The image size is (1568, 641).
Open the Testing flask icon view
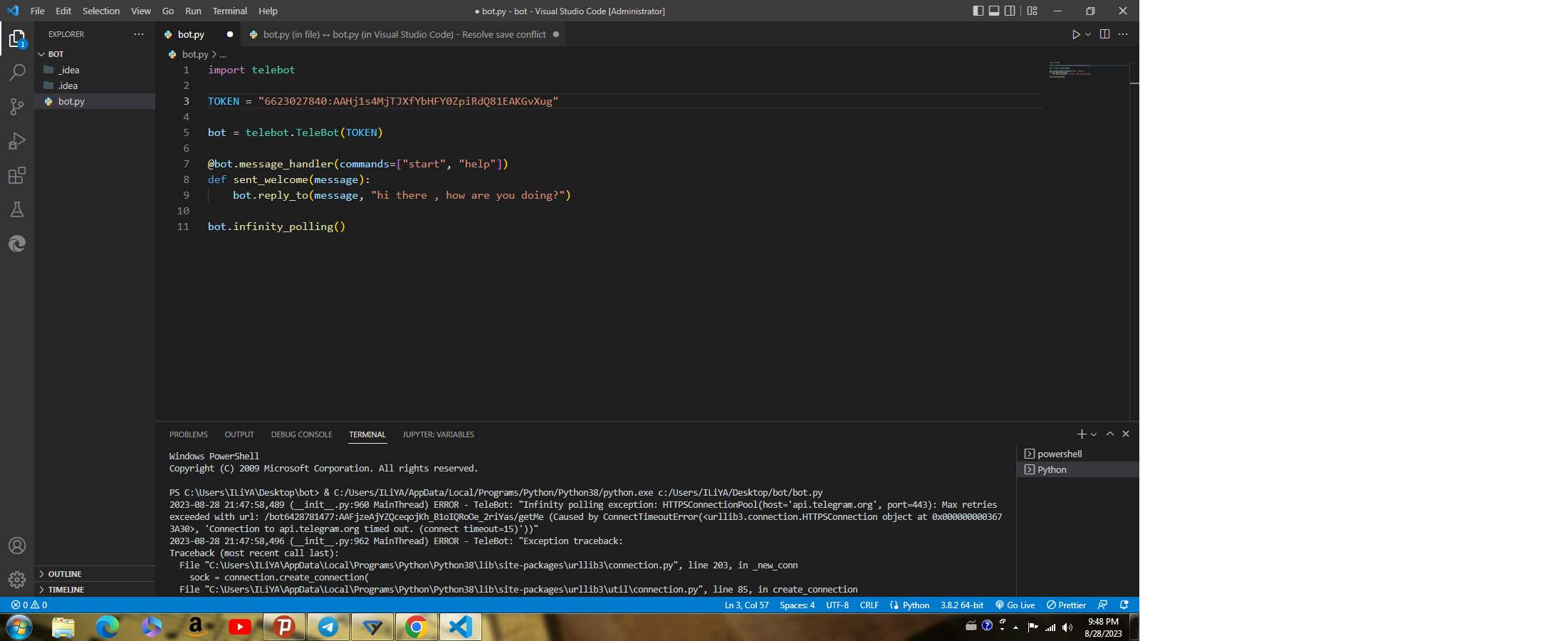click(x=17, y=209)
